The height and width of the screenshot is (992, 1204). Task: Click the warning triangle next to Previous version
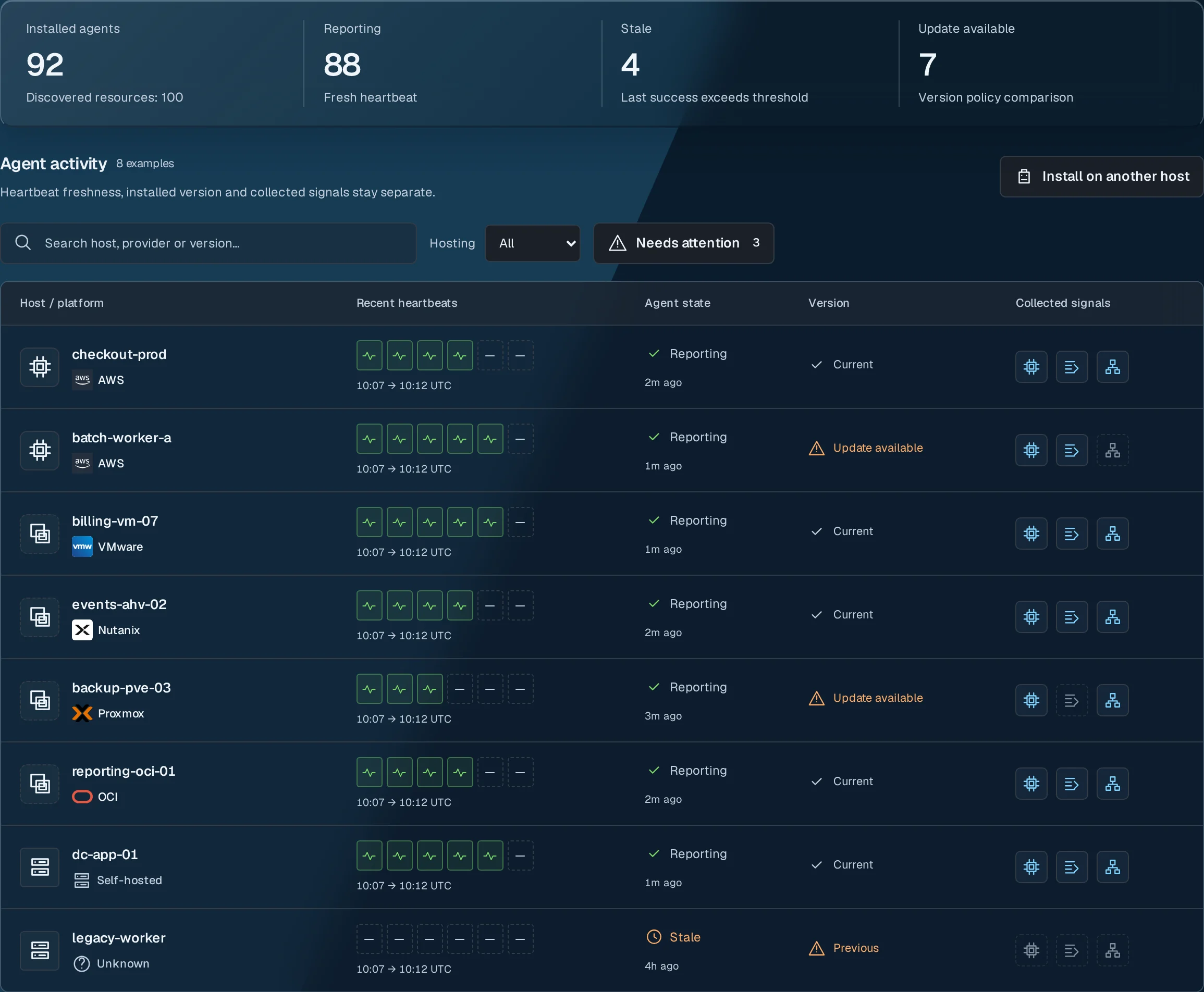[816, 949]
